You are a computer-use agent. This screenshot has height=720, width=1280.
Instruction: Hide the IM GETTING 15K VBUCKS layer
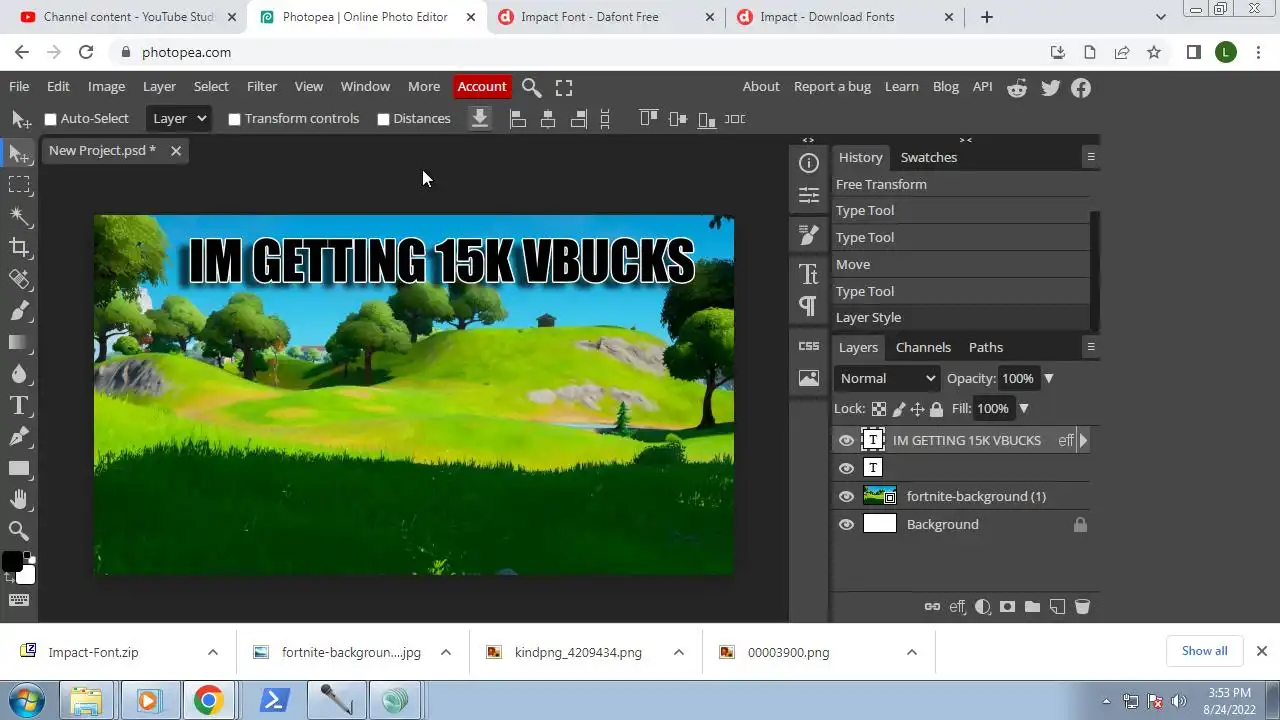pos(846,440)
